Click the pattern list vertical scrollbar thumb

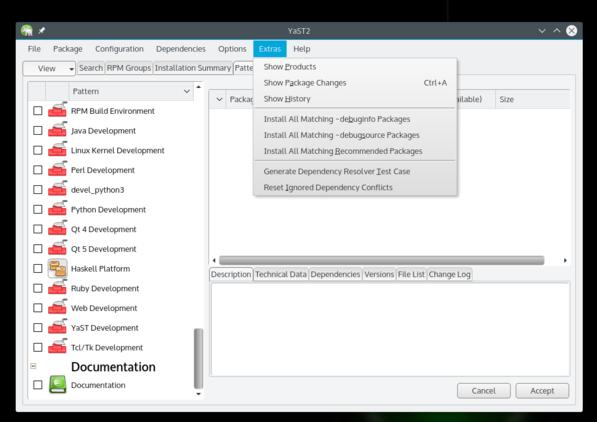(198, 358)
